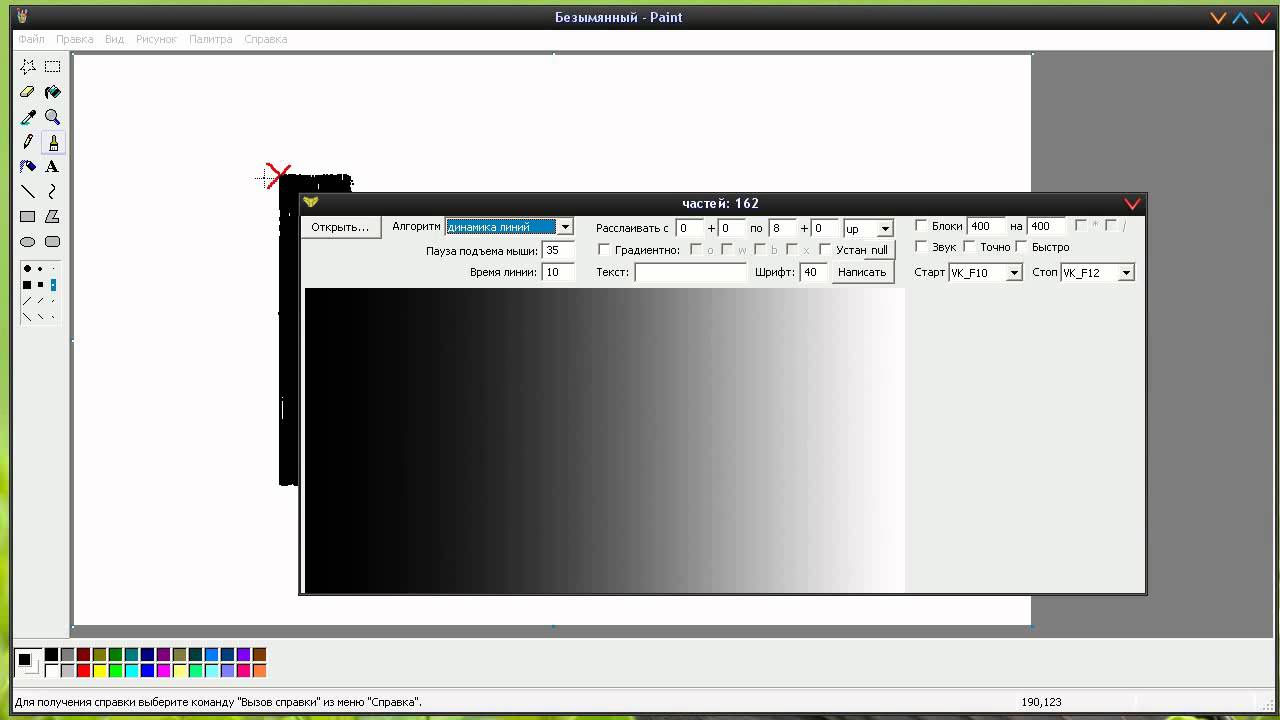
Task: Select the large round brush shape
Action: coord(27,269)
